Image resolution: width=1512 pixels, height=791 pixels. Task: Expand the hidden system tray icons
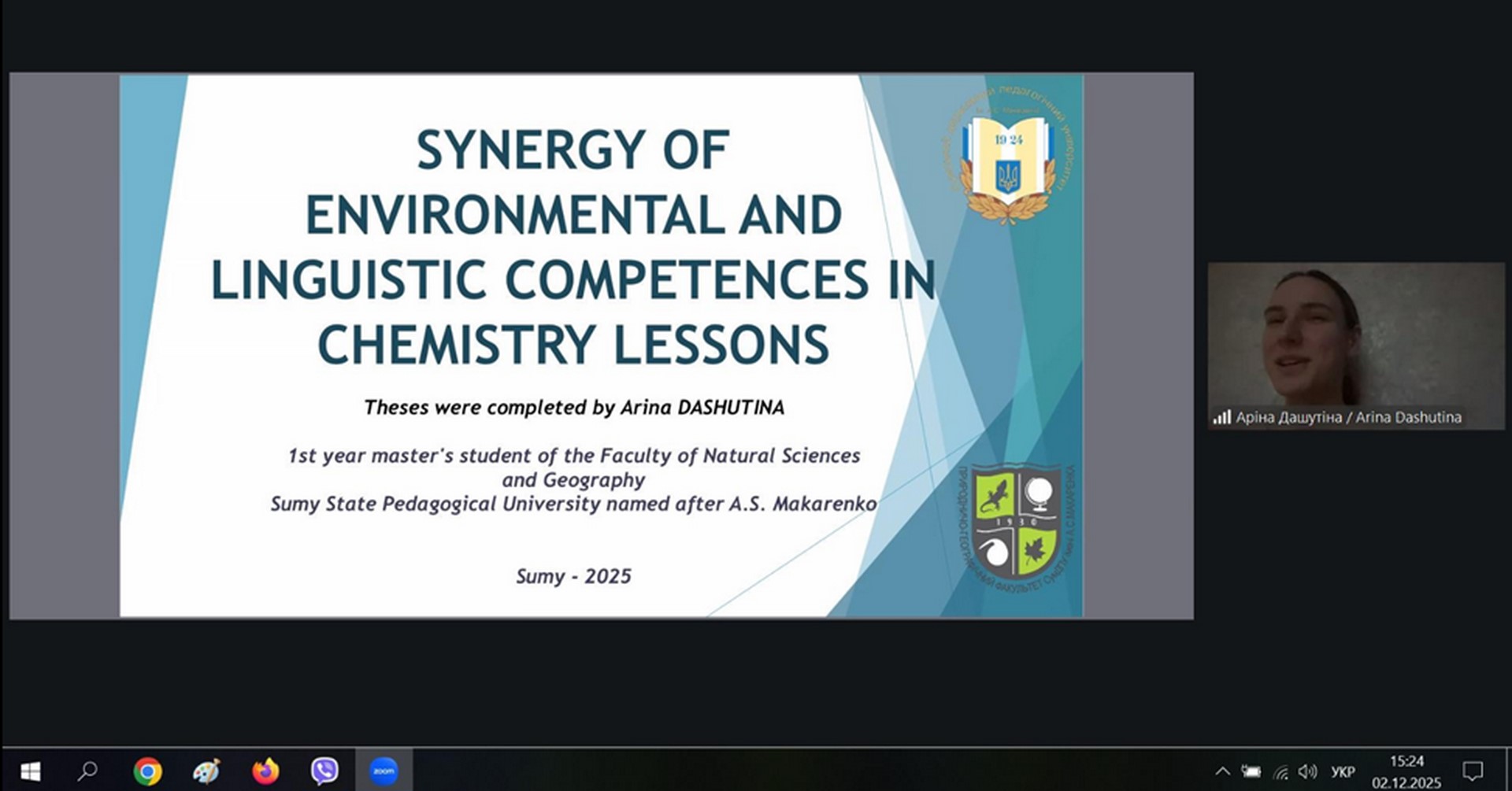pyautogui.click(x=1222, y=771)
